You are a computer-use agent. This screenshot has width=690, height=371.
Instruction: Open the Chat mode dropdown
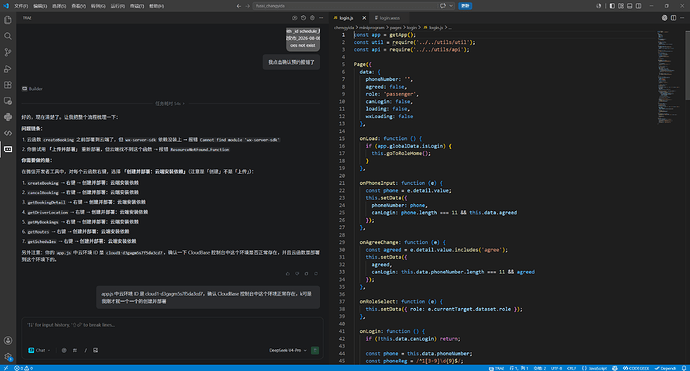click(40, 350)
